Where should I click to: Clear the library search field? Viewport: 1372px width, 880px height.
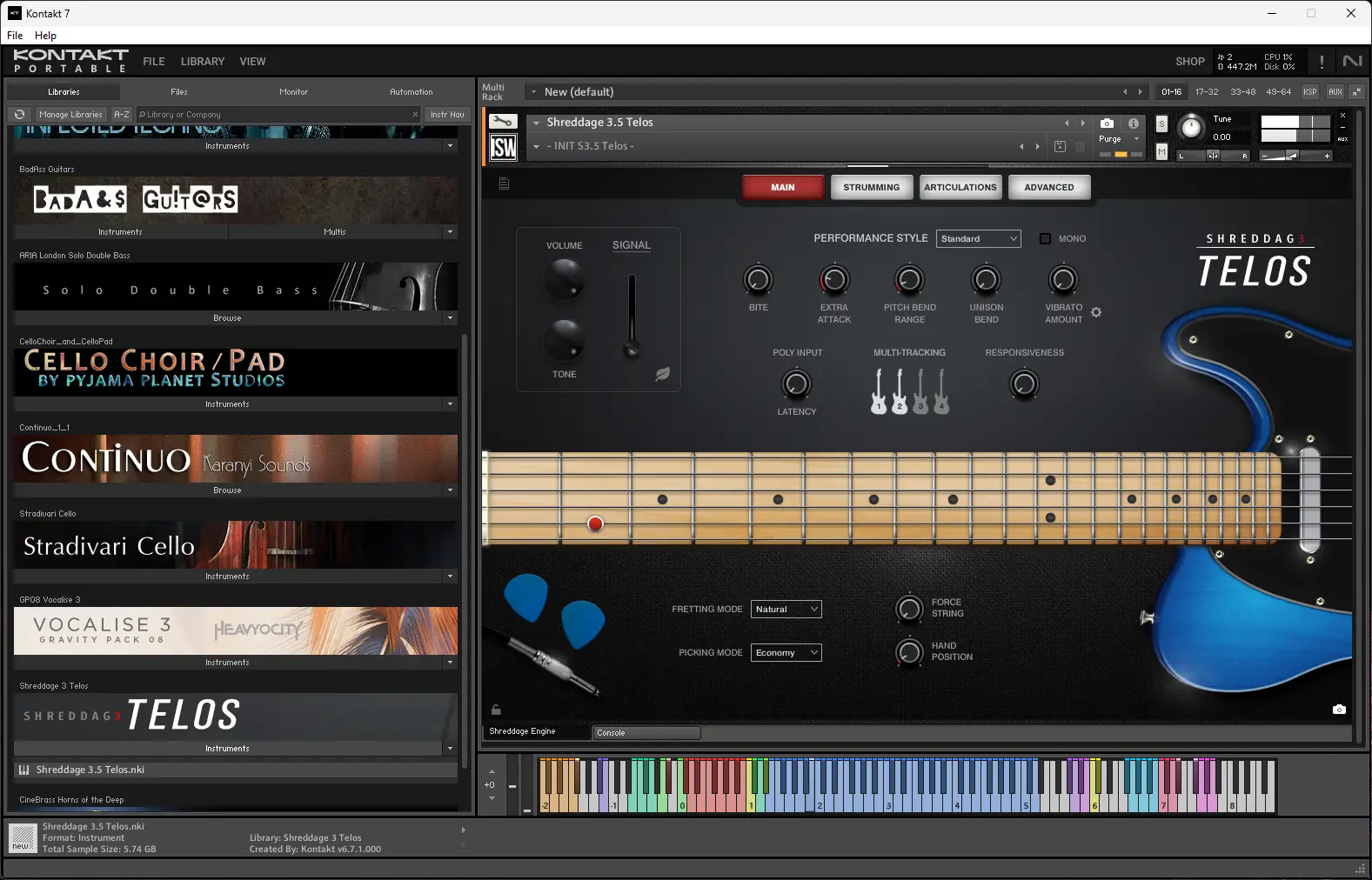pyautogui.click(x=415, y=114)
